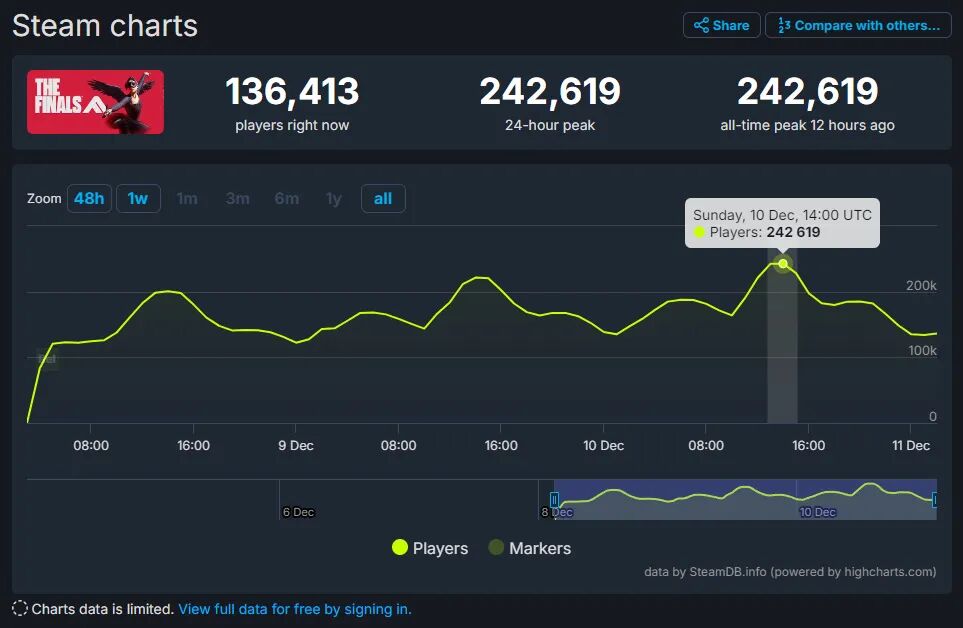Image resolution: width=963 pixels, height=628 pixels.
Task: Click the ranking icon before Compare
Action: coord(784,25)
